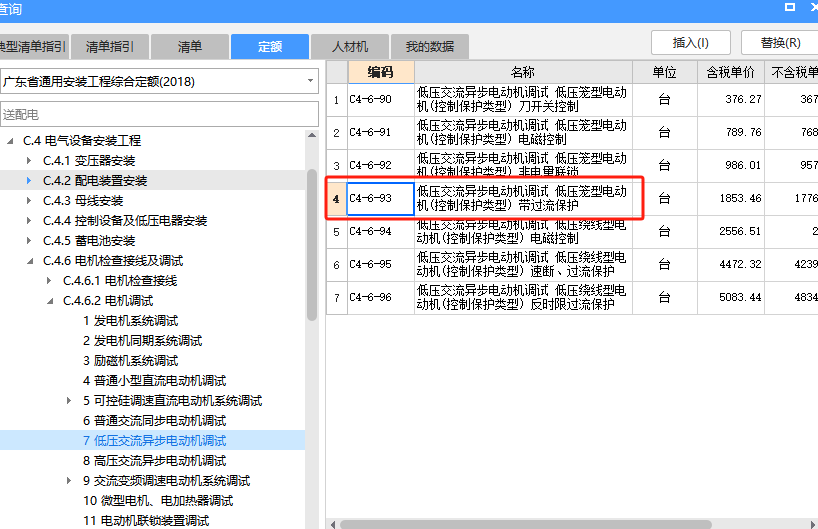The width and height of the screenshot is (818, 529).
Task: Select code cell C4-6-94
Action: click(x=381, y=231)
